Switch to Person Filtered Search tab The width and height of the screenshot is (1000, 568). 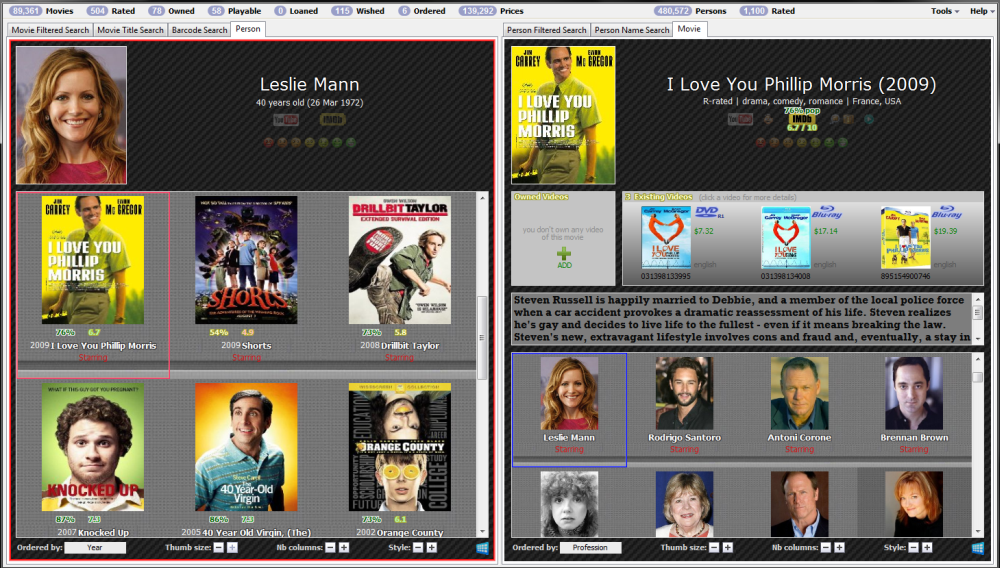[547, 30]
